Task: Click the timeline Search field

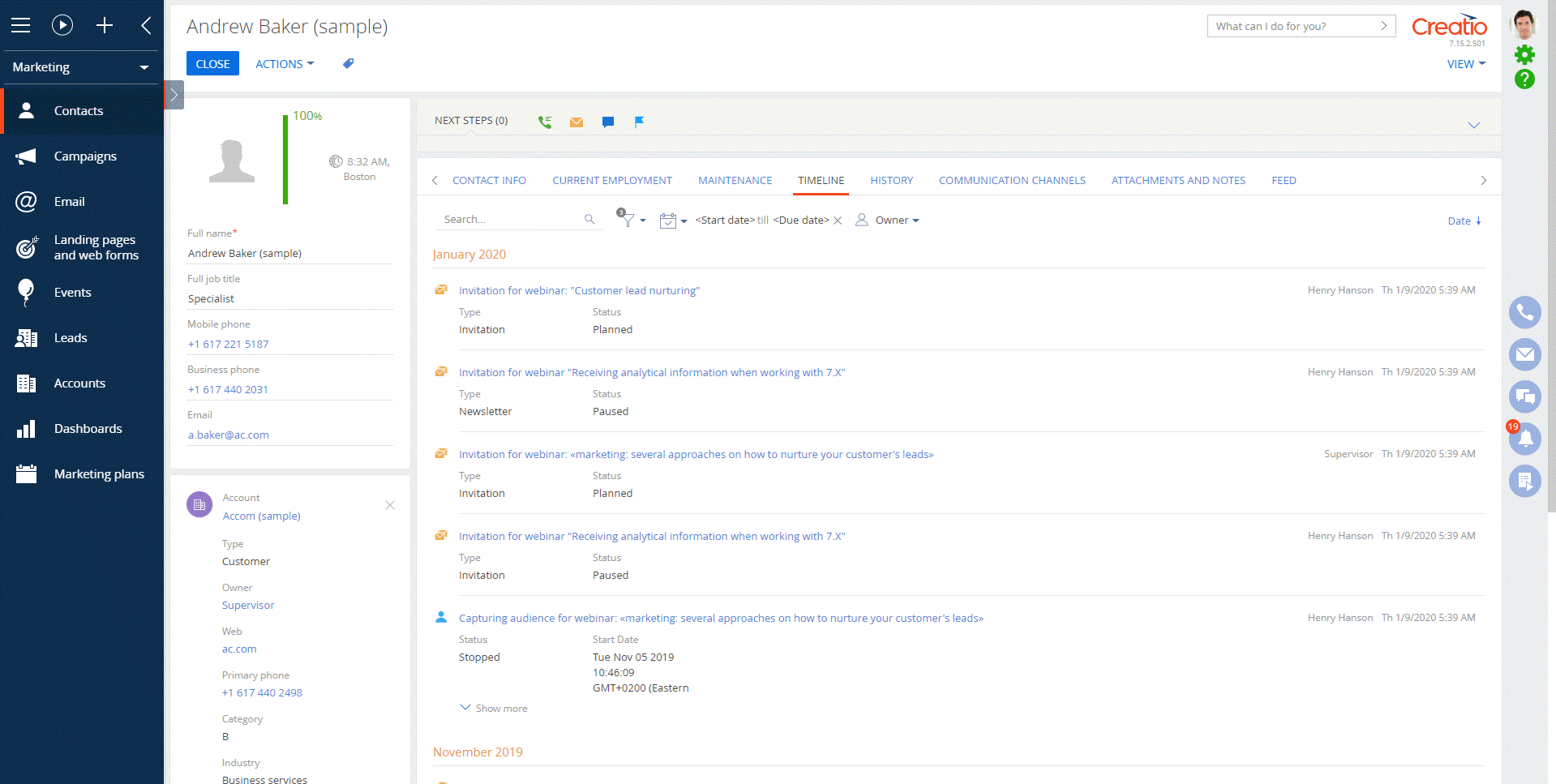Action: 512,220
